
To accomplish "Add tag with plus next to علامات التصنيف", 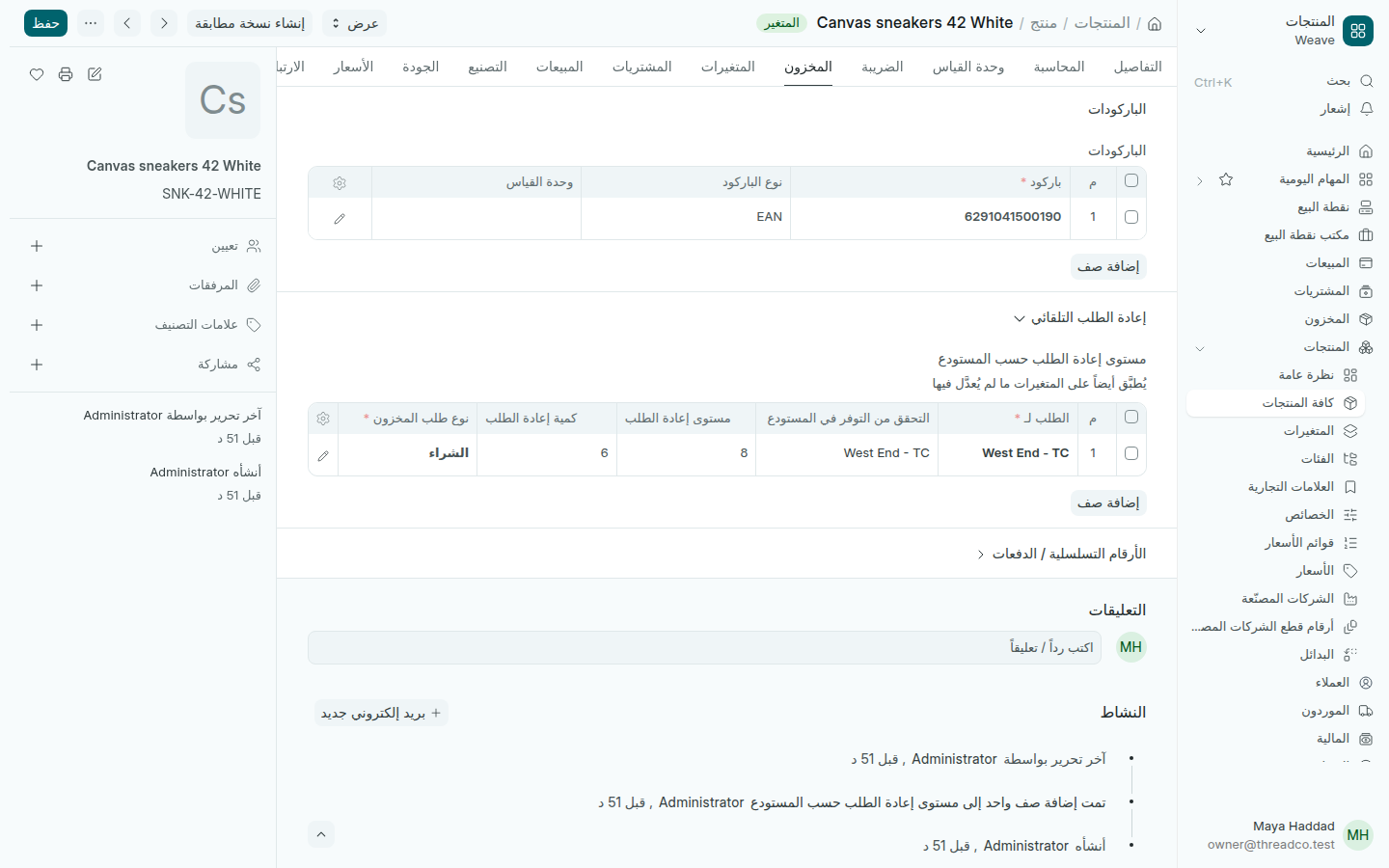I will click(x=37, y=325).
